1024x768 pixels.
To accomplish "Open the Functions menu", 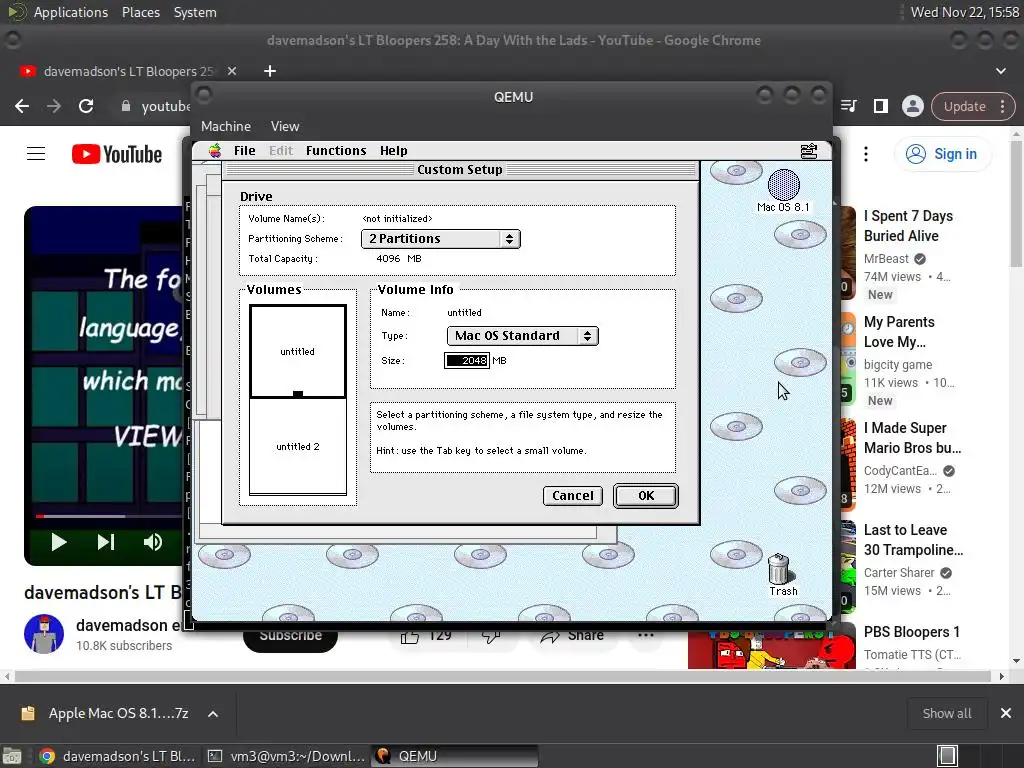I will (x=336, y=151).
